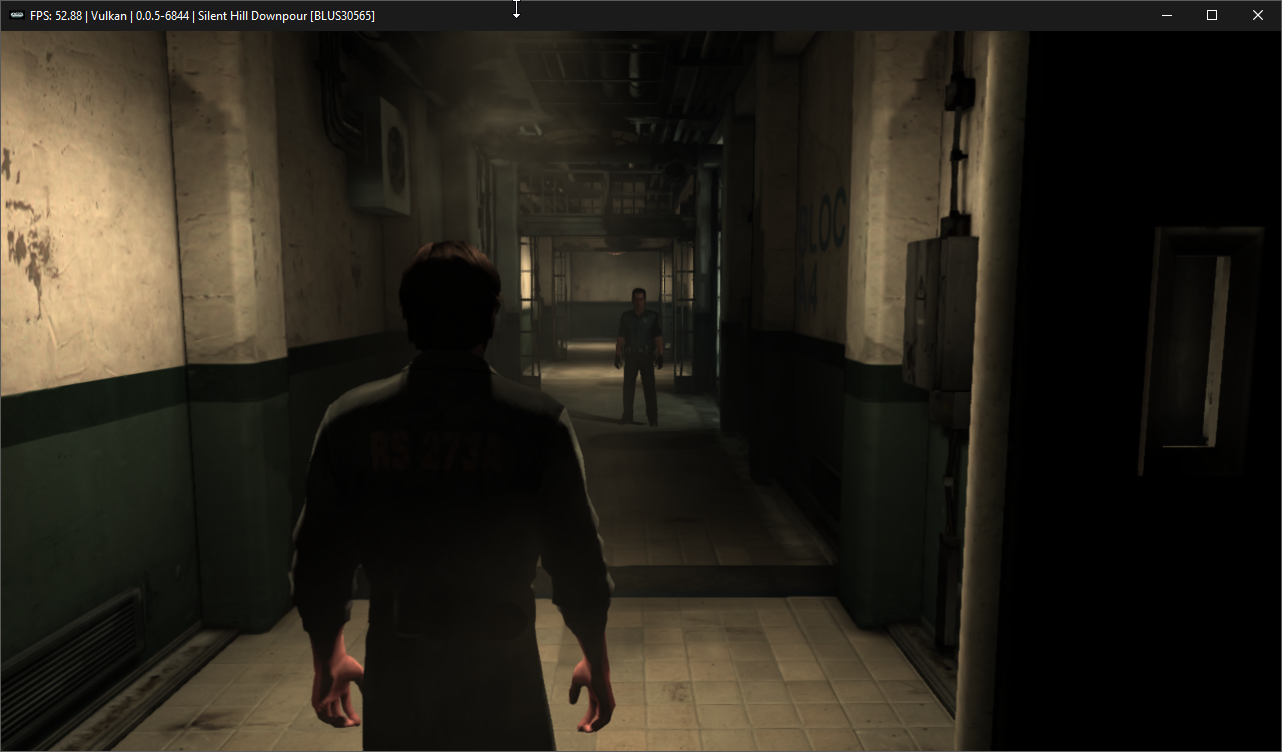Click the FPS and Silent Hill Downpour title text

[203, 16]
